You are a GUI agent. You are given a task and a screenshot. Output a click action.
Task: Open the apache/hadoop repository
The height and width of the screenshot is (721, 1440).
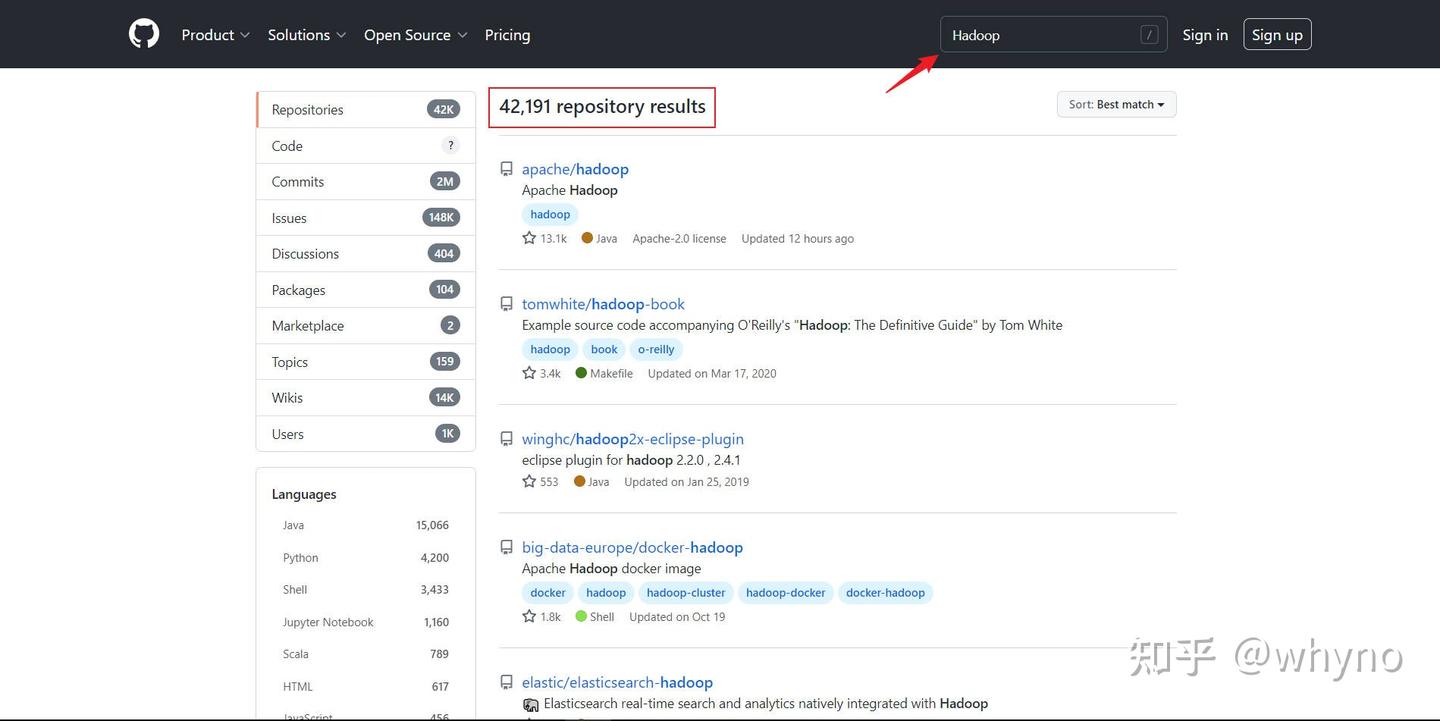tap(575, 169)
